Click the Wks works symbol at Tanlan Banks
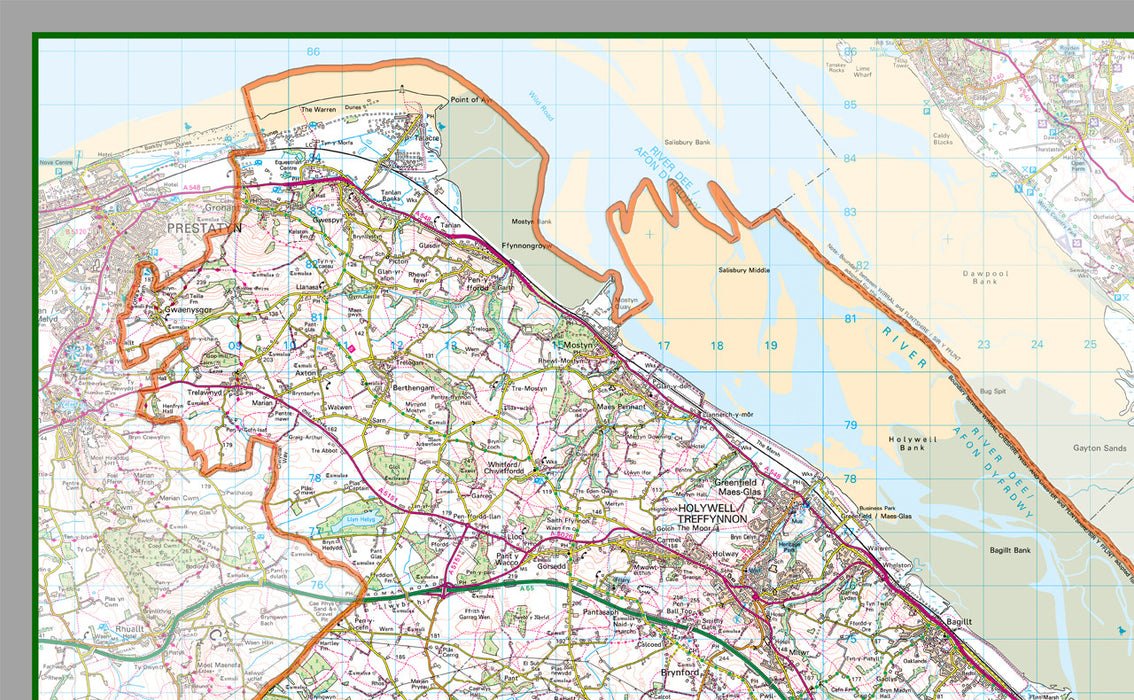 (411, 200)
